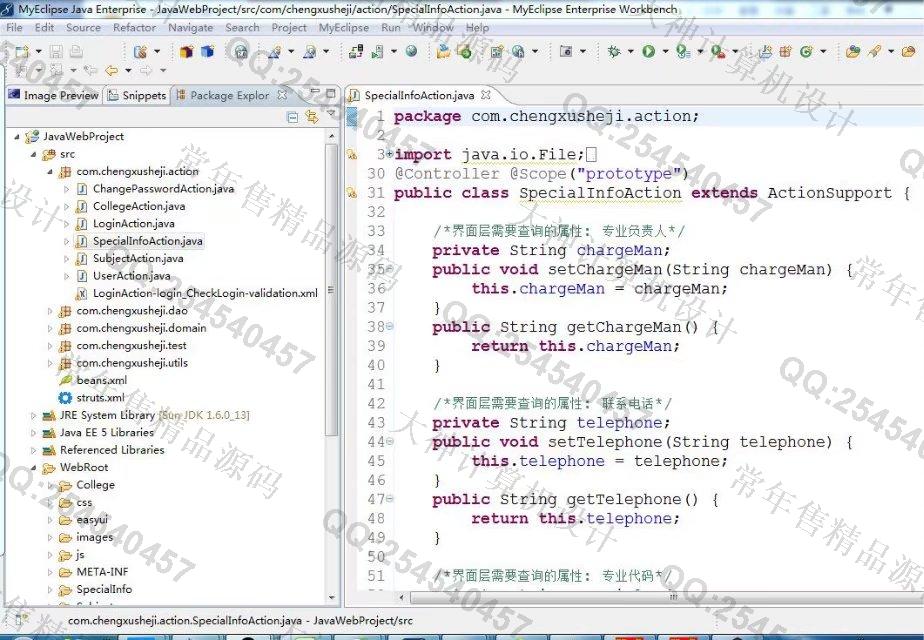Collapse the WebRoot folder

(x=34, y=467)
